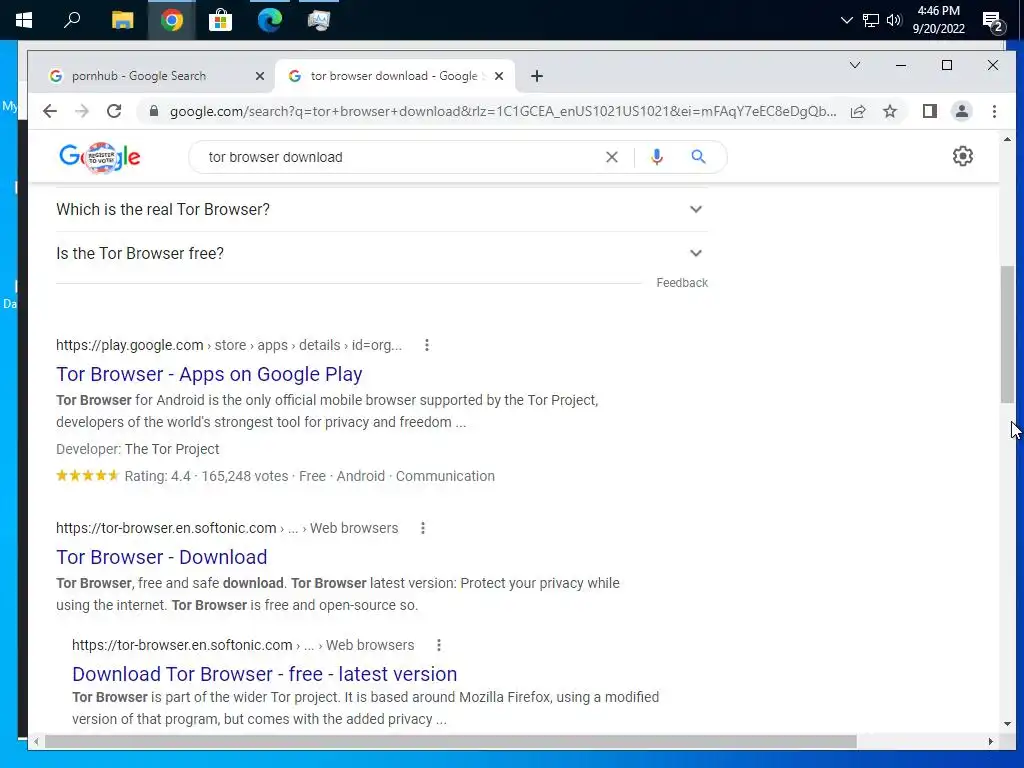Expand "Is the Tor Browser free?"
Screen dimensions: 1024x768
pyautogui.click(x=382, y=253)
